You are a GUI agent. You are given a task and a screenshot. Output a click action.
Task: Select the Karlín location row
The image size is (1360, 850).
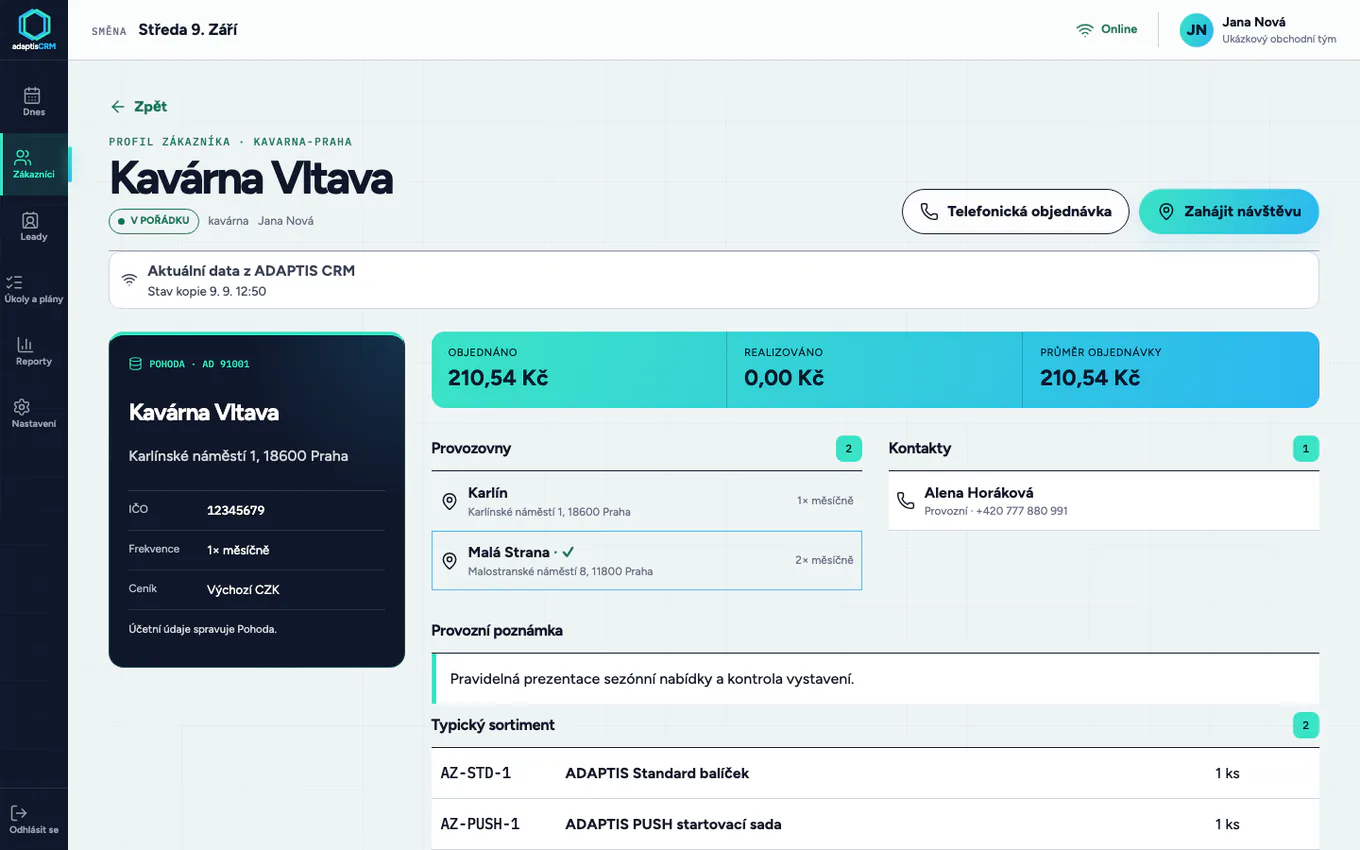click(x=646, y=501)
